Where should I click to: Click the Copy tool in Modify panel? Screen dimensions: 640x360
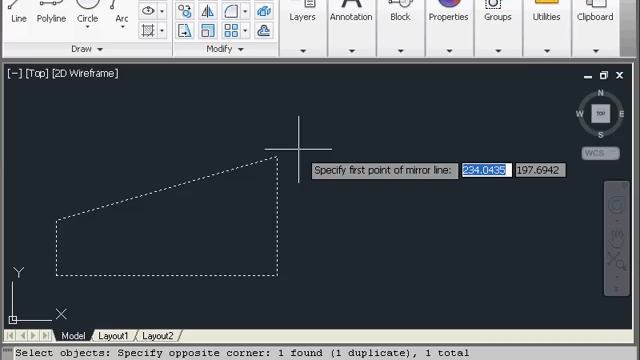pyautogui.click(x=184, y=11)
